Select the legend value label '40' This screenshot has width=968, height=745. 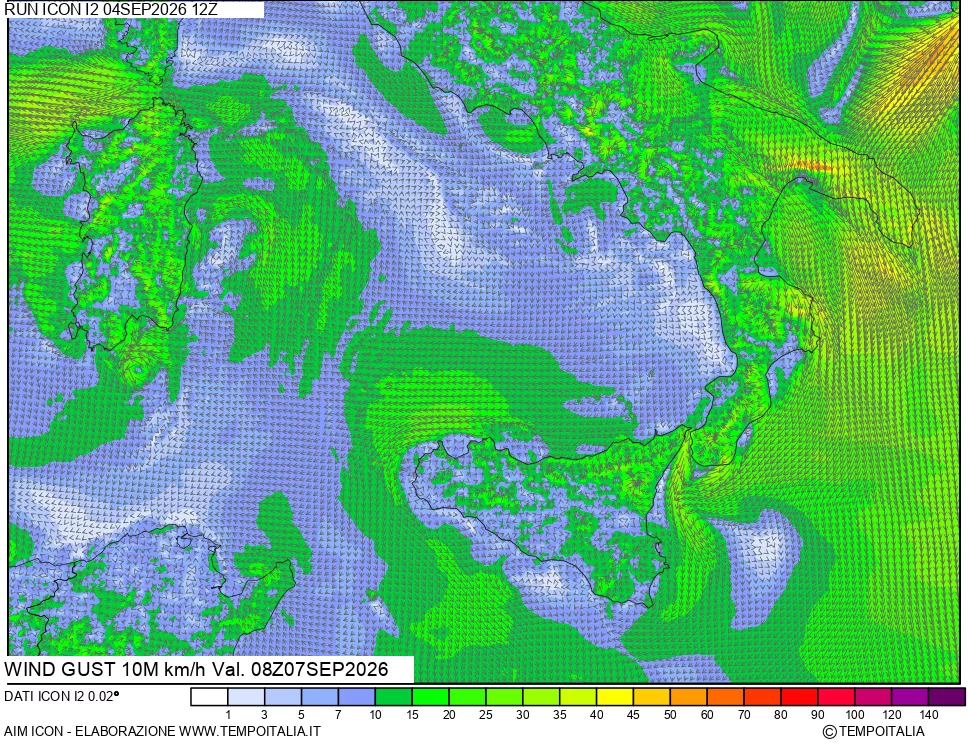tap(596, 715)
